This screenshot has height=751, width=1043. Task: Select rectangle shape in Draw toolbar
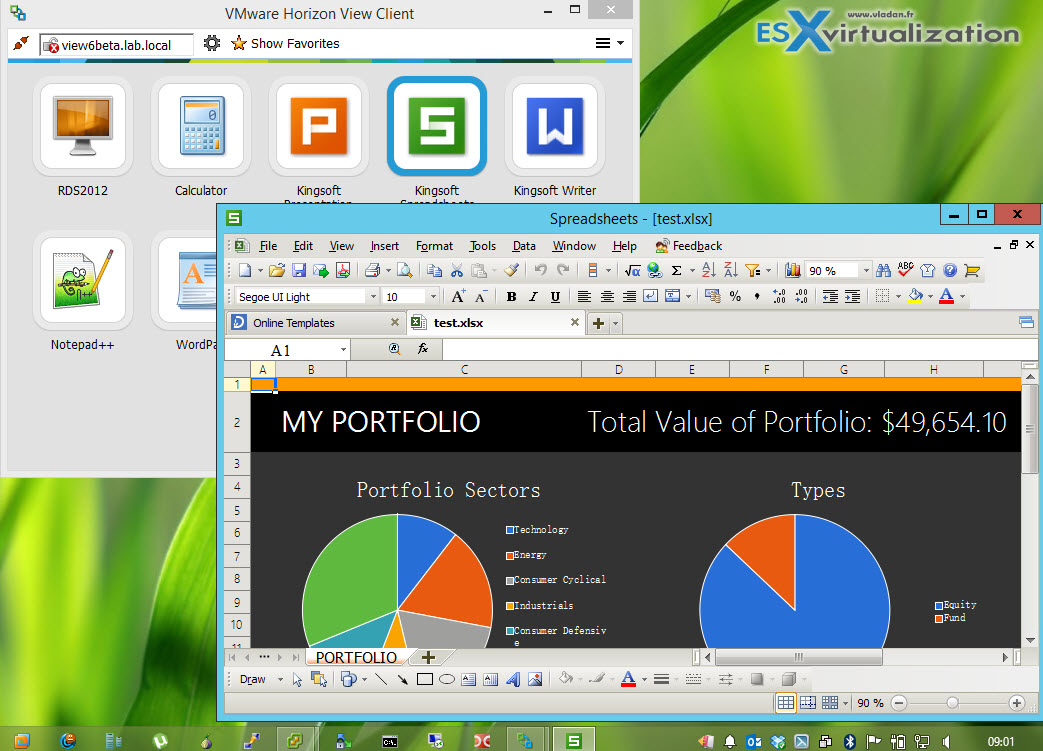[x=425, y=679]
